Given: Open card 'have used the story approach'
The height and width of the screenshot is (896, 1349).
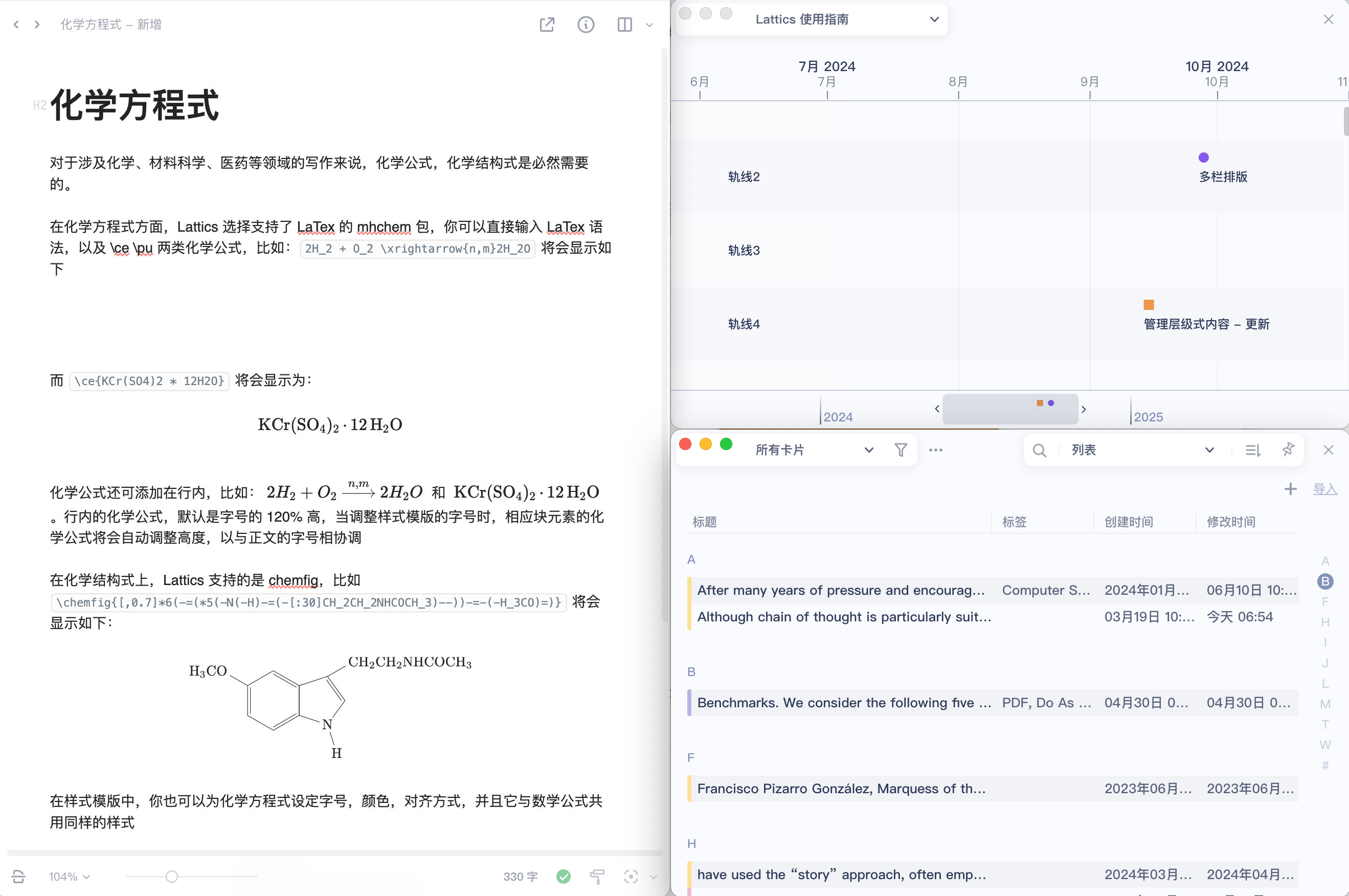Looking at the screenshot, I should tap(993, 875).
